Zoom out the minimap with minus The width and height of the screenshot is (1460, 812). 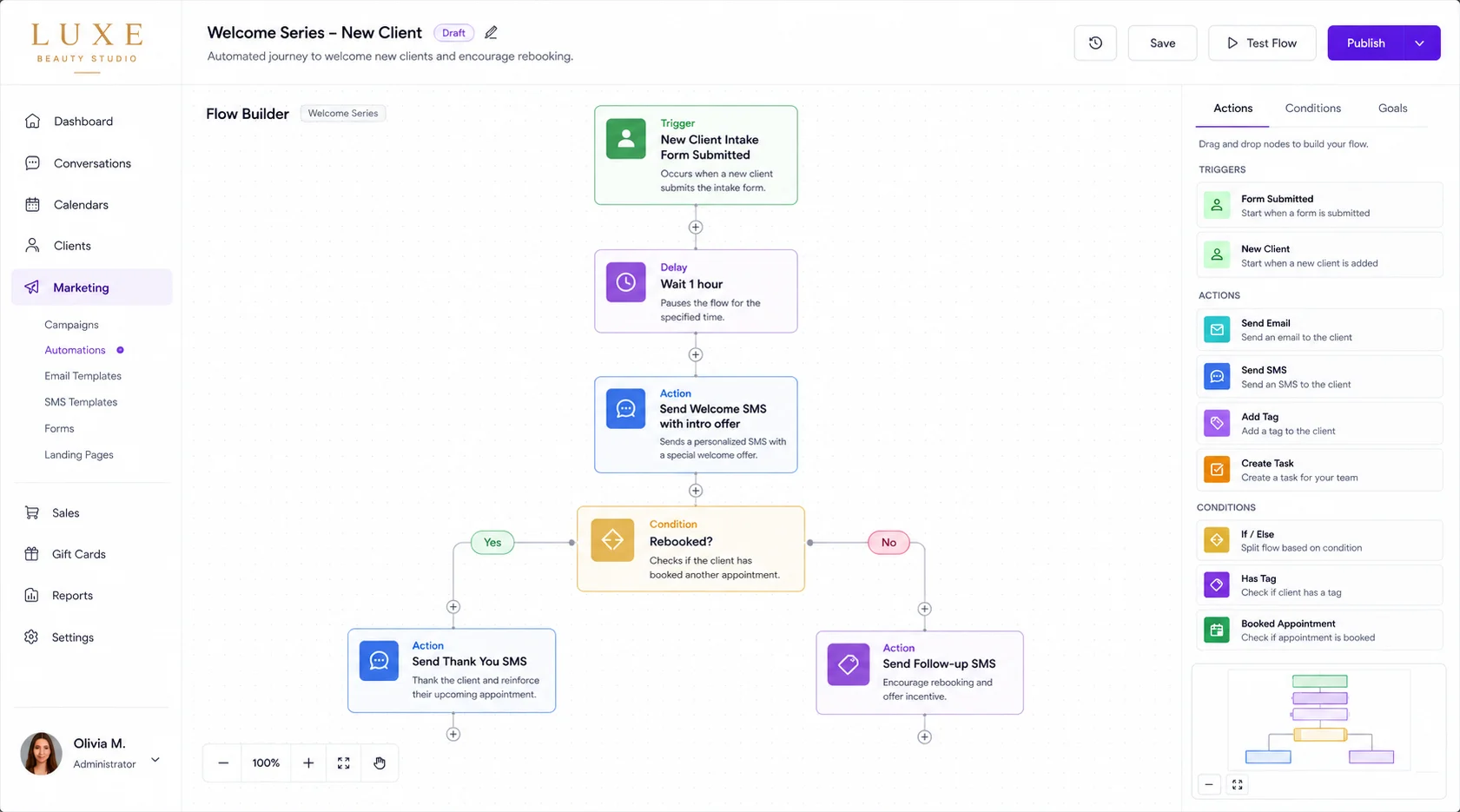pos(1209,785)
